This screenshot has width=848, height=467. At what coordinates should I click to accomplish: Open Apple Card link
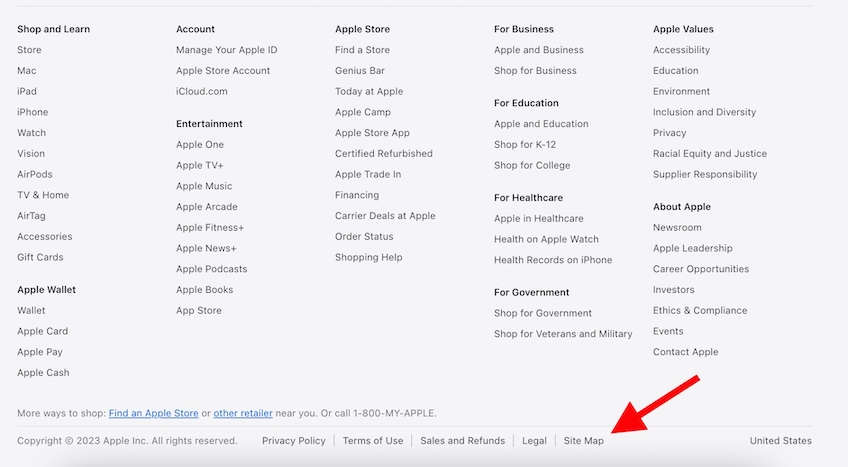click(42, 331)
